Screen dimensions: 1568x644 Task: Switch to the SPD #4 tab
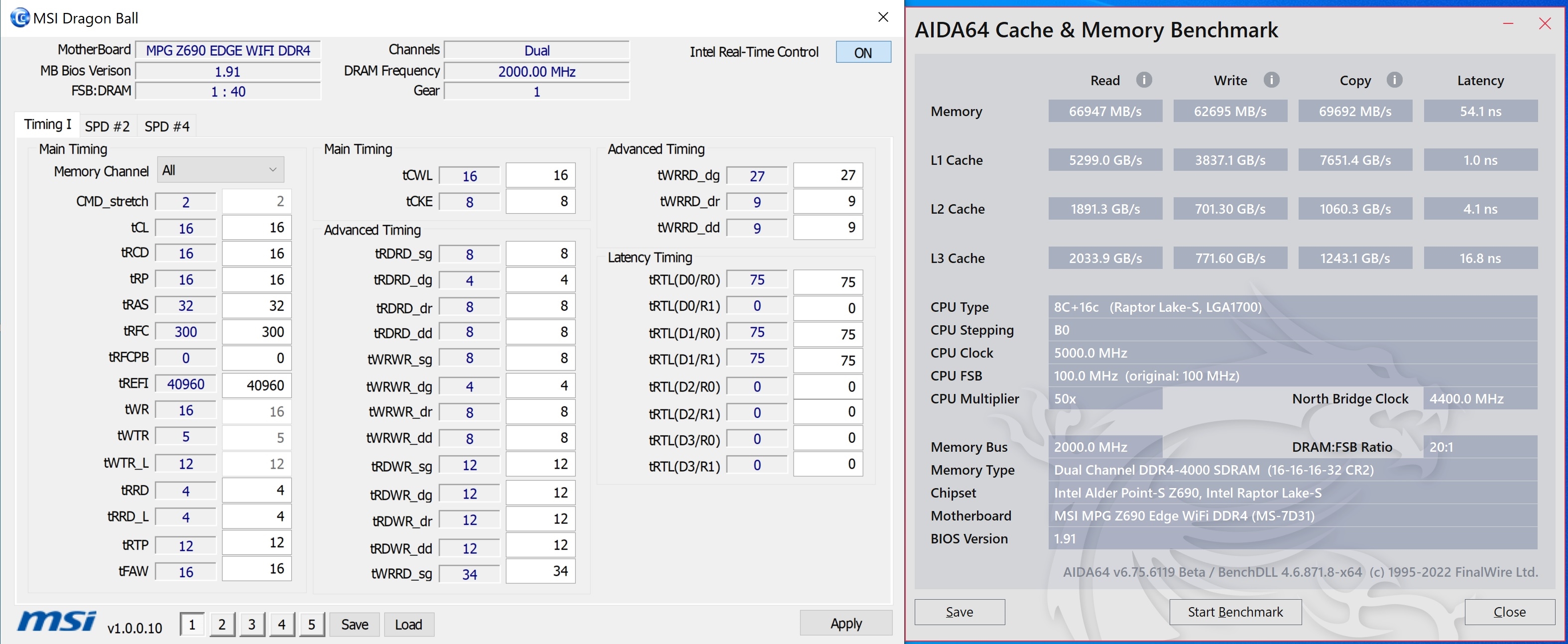pyautogui.click(x=167, y=126)
